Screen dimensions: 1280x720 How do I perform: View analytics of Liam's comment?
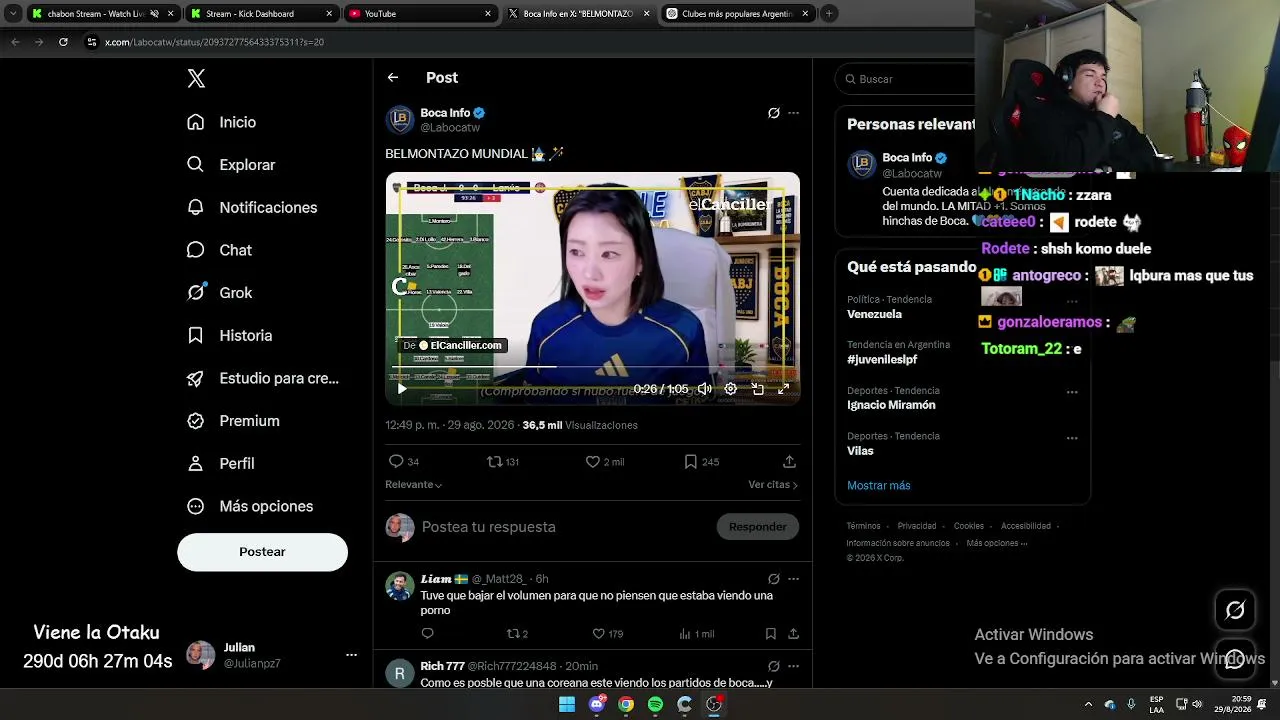point(696,634)
